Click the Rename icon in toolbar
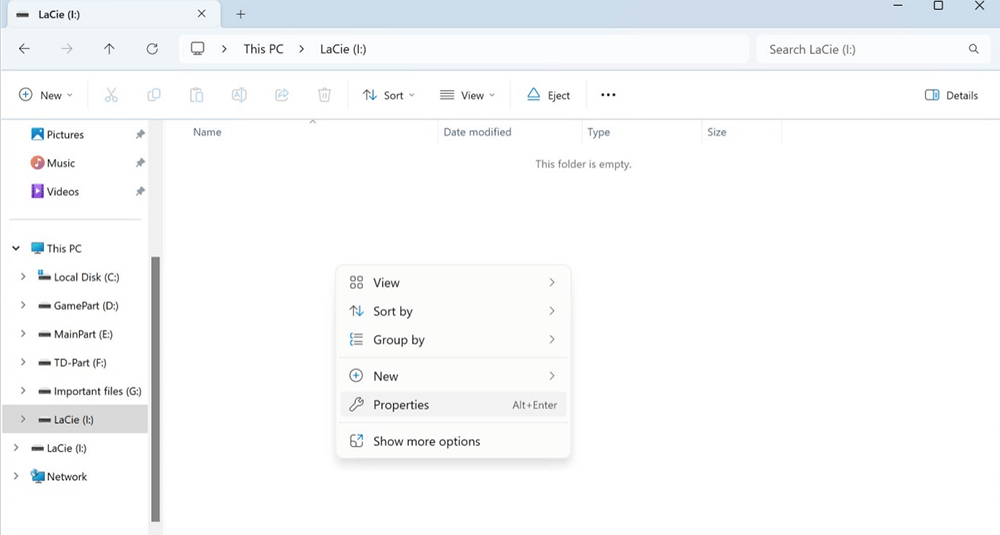Image resolution: width=1000 pixels, height=535 pixels. coord(239,95)
